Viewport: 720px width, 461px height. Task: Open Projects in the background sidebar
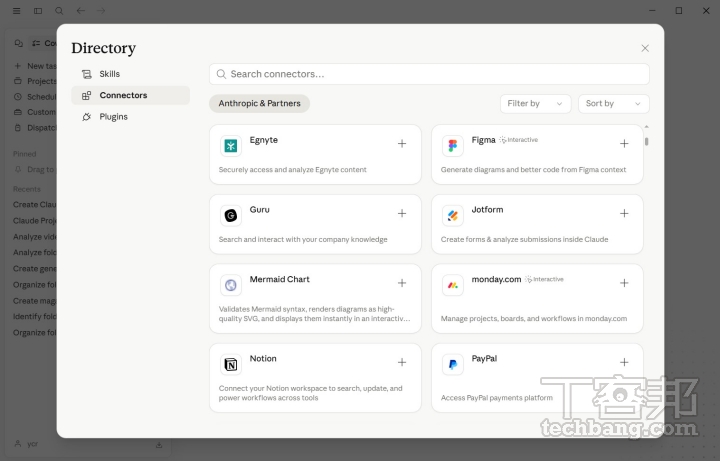click(x=34, y=81)
